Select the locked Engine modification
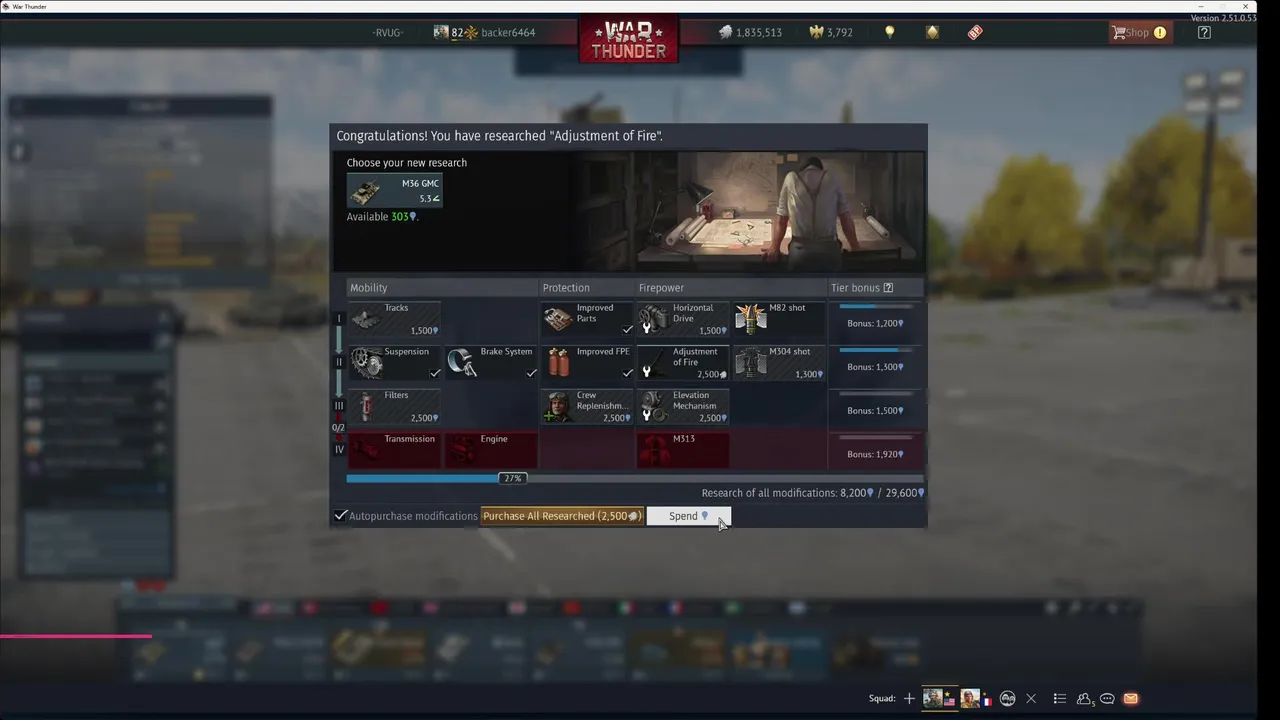 (x=491, y=450)
